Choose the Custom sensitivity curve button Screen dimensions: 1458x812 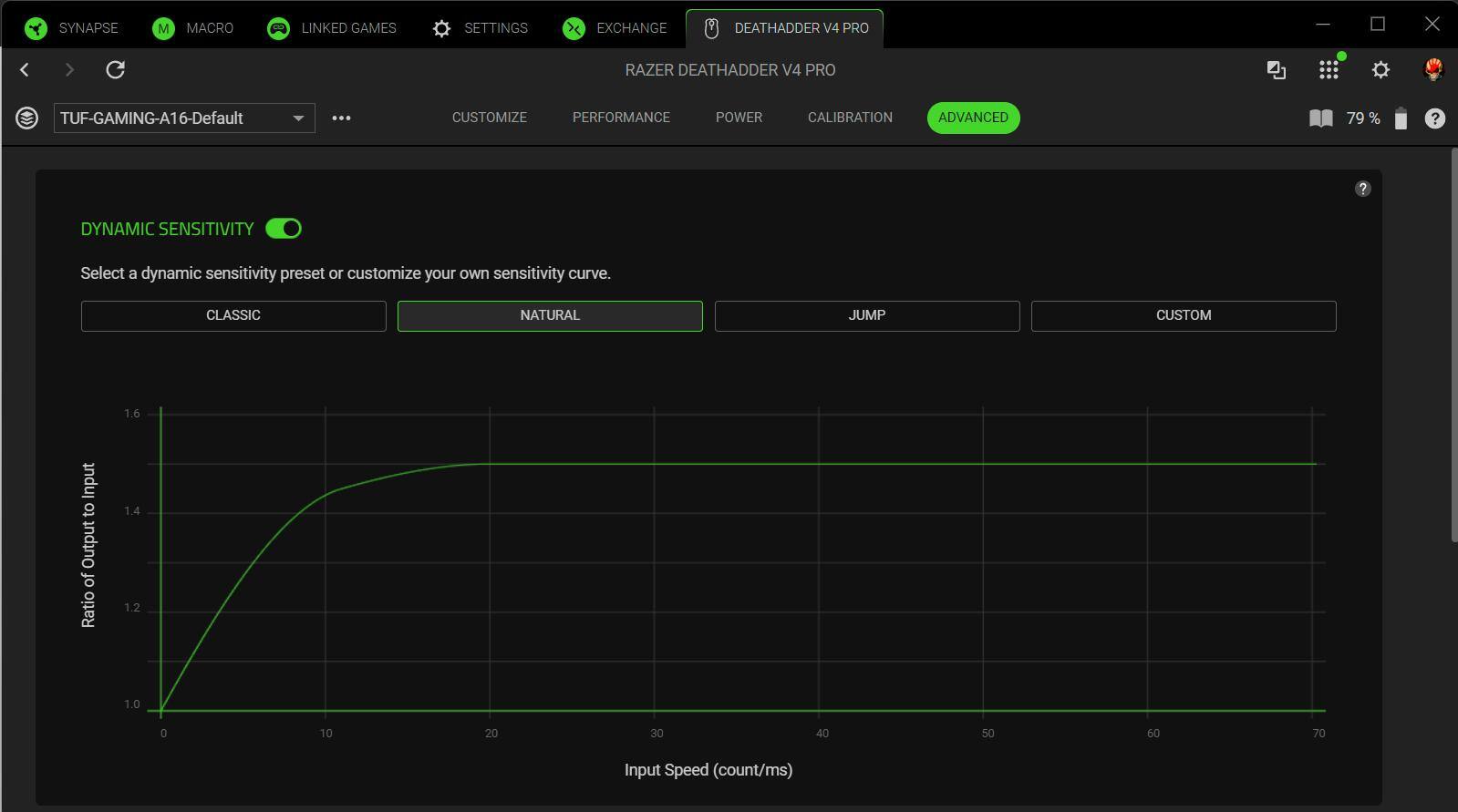(1183, 315)
